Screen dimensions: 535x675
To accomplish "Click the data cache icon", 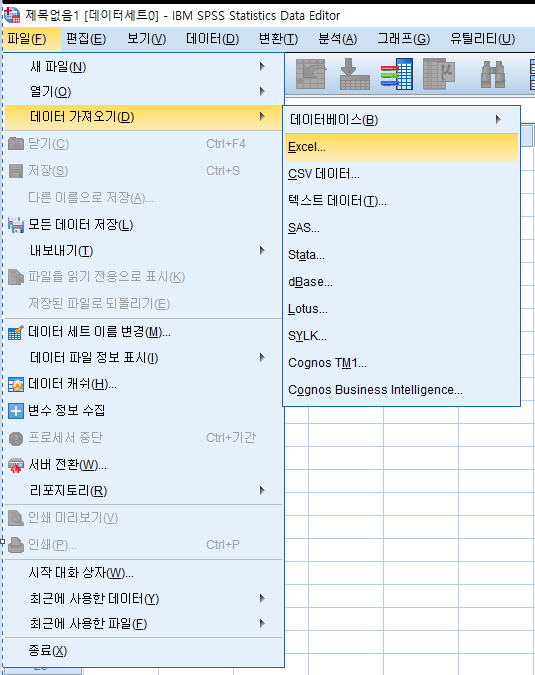I will (x=16, y=384).
